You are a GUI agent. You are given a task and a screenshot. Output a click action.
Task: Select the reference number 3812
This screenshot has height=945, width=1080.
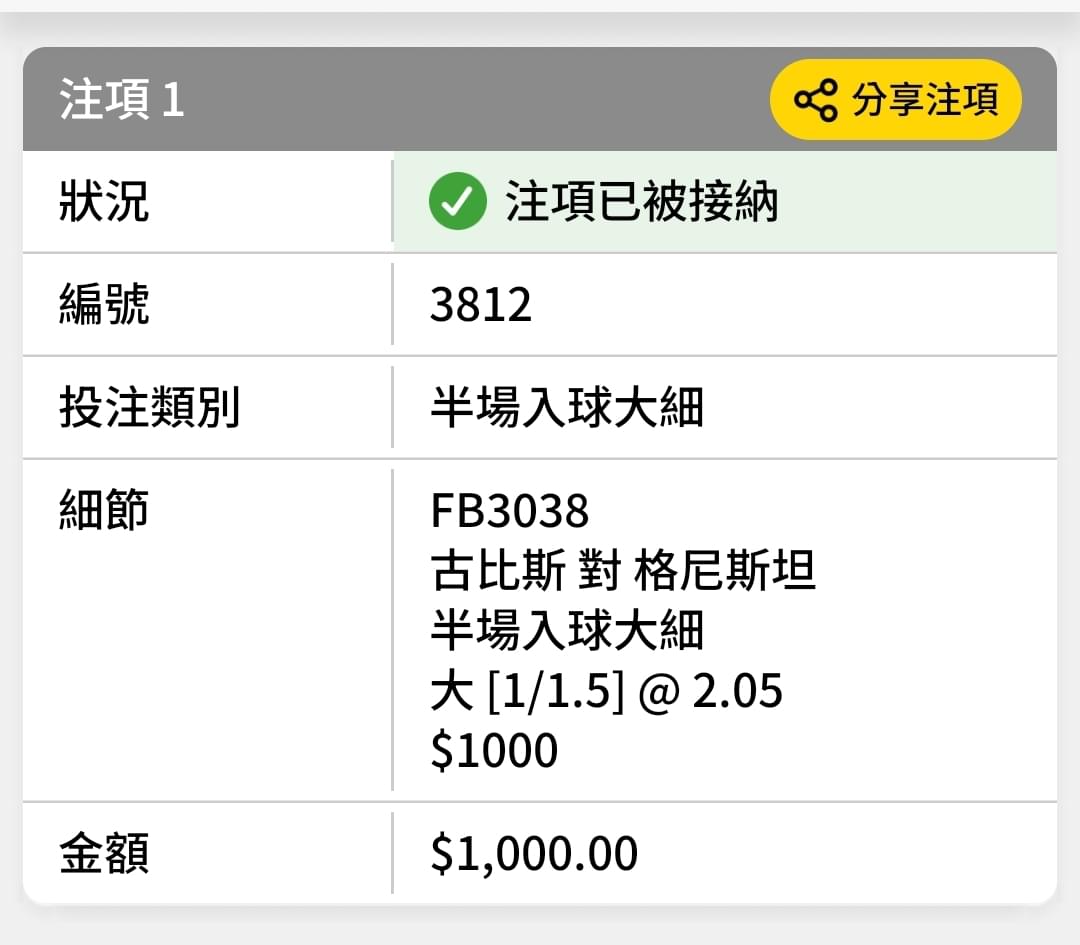(481, 304)
